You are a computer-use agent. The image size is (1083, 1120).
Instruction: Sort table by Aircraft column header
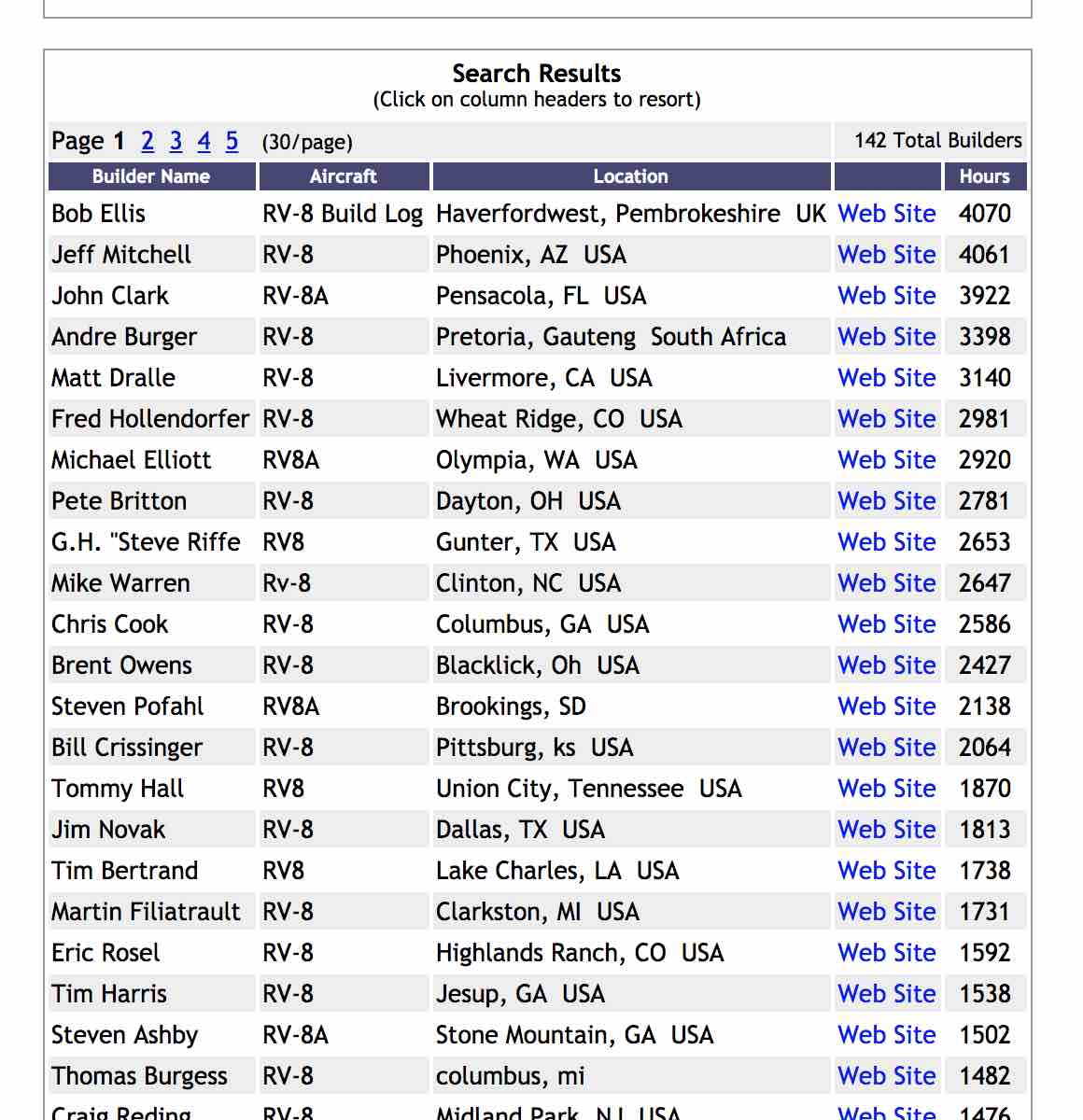pos(344,176)
